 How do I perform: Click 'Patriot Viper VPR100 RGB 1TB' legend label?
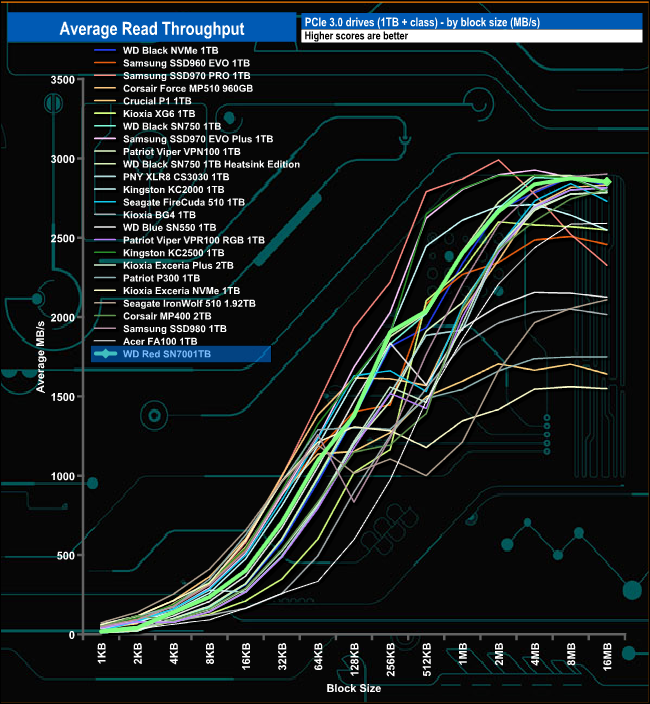tap(194, 240)
